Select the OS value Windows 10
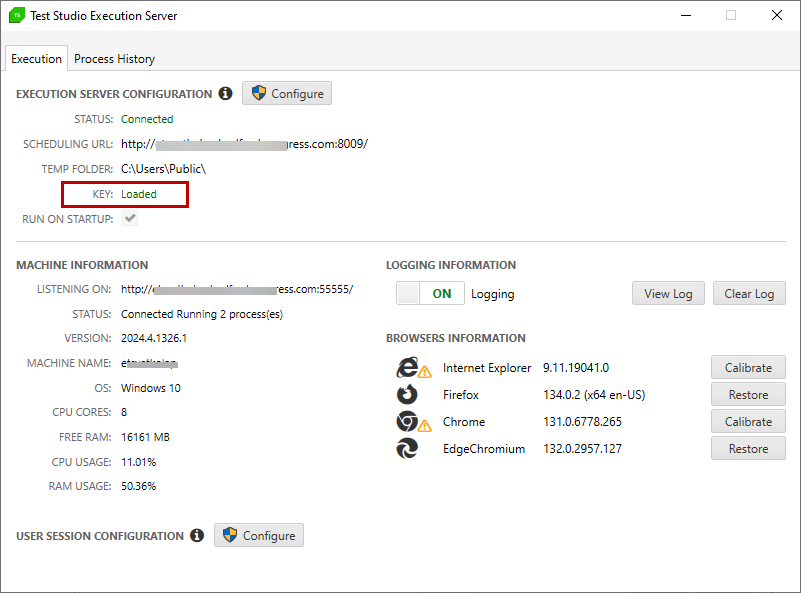 [151, 388]
